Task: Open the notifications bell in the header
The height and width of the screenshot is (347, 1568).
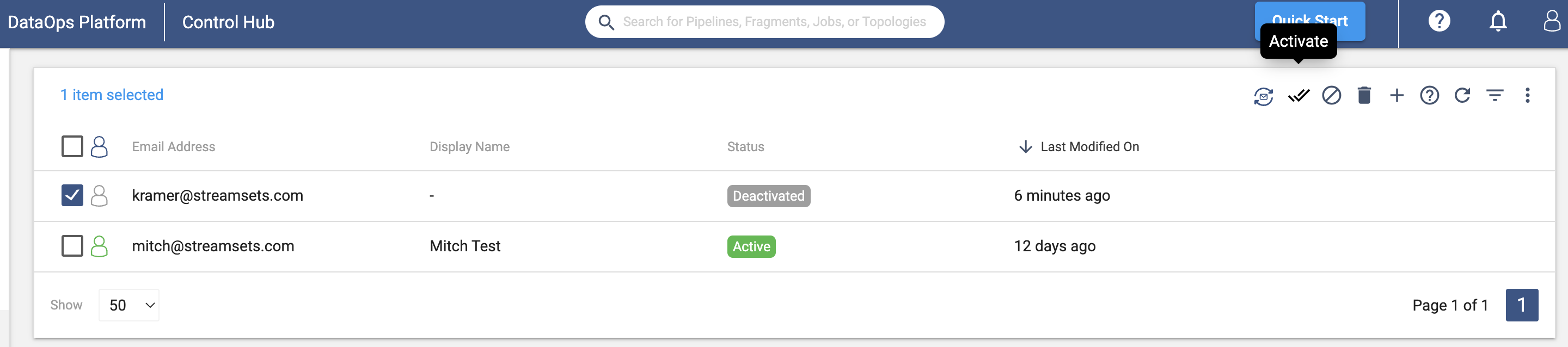Action: coord(1498,22)
